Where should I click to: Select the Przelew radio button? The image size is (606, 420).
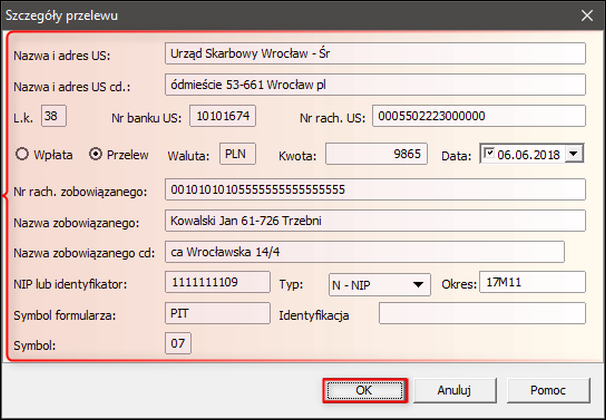point(95,155)
